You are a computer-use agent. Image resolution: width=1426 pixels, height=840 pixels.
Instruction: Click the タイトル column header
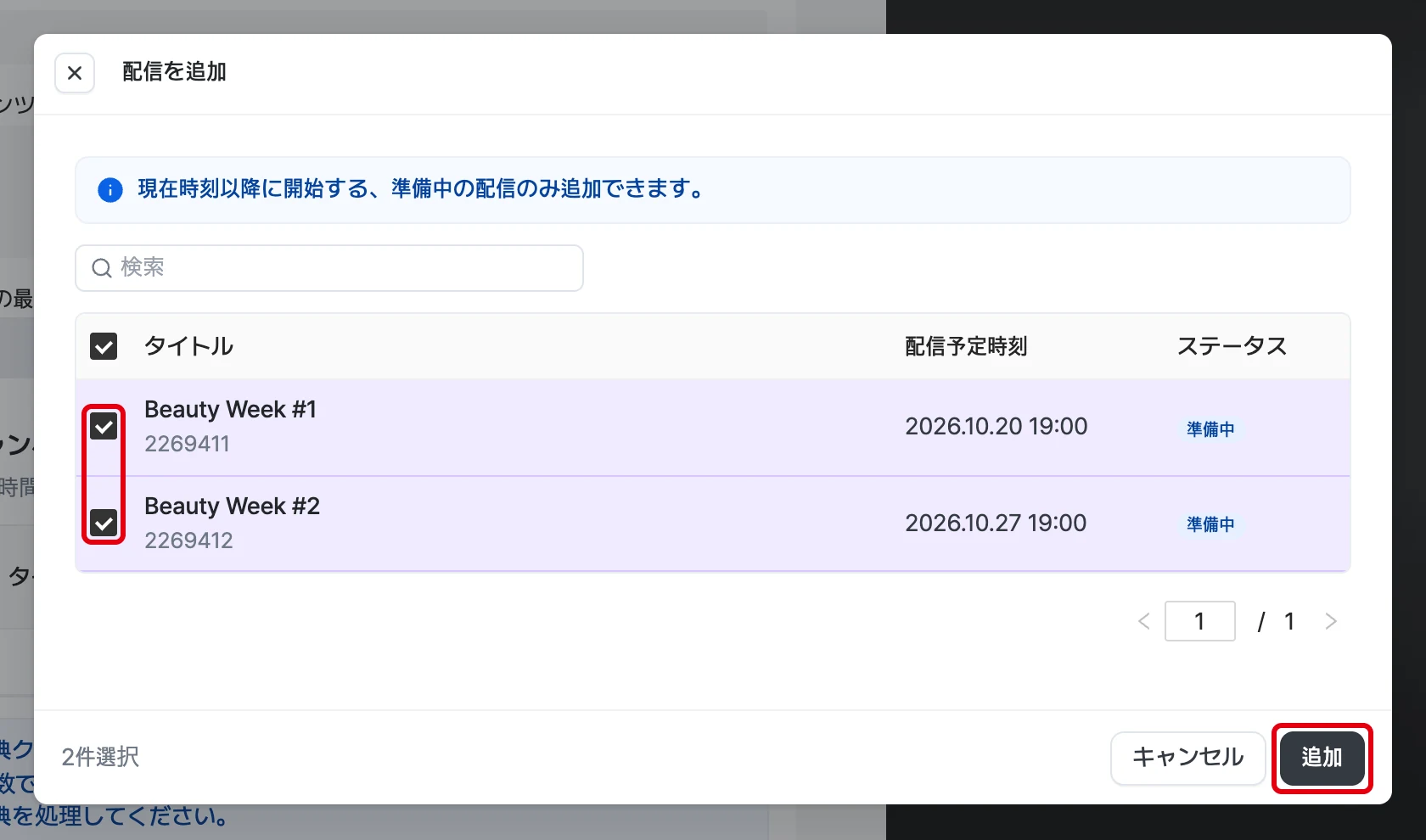pyautogui.click(x=188, y=346)
